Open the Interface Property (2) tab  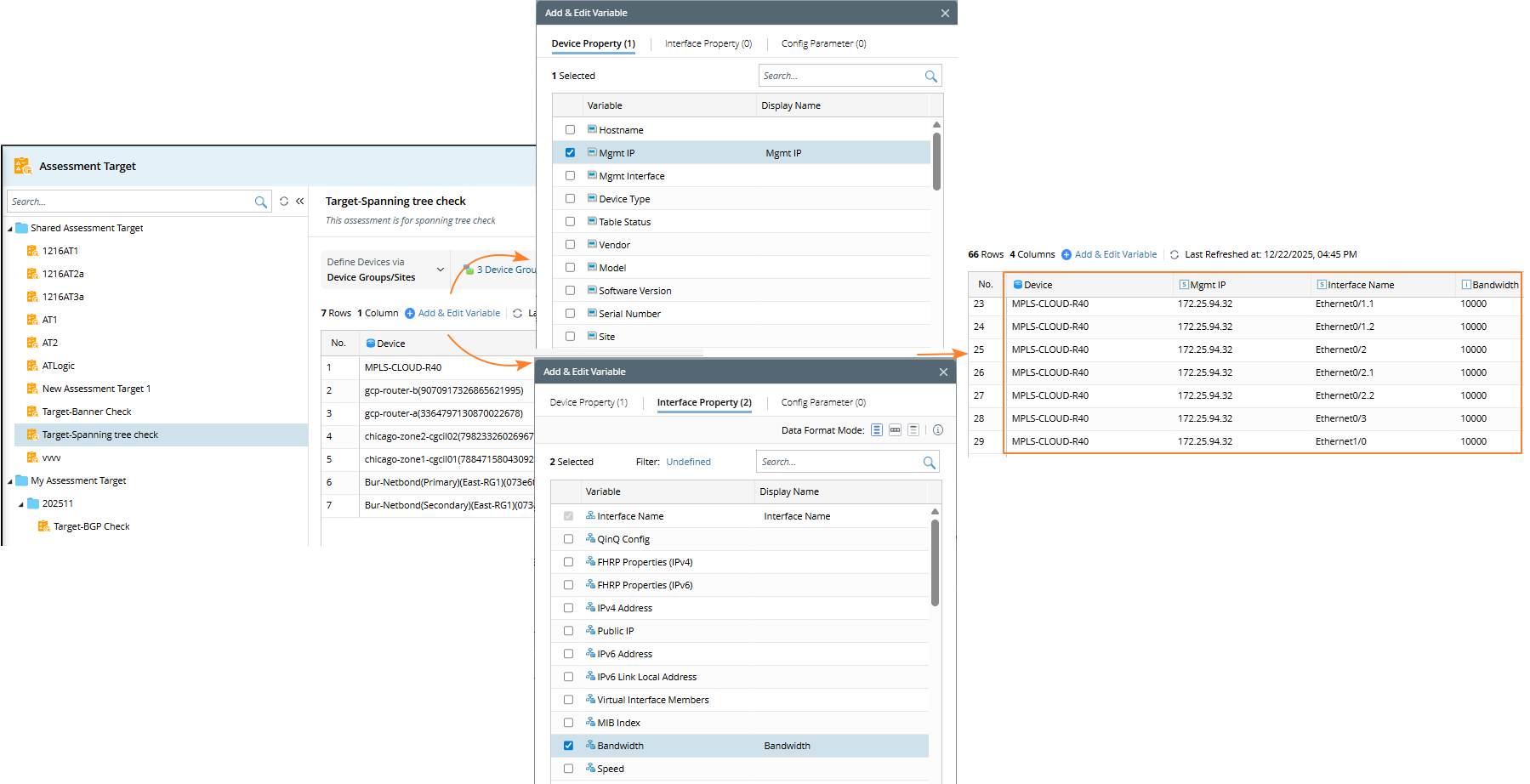(x=704, y=402)
